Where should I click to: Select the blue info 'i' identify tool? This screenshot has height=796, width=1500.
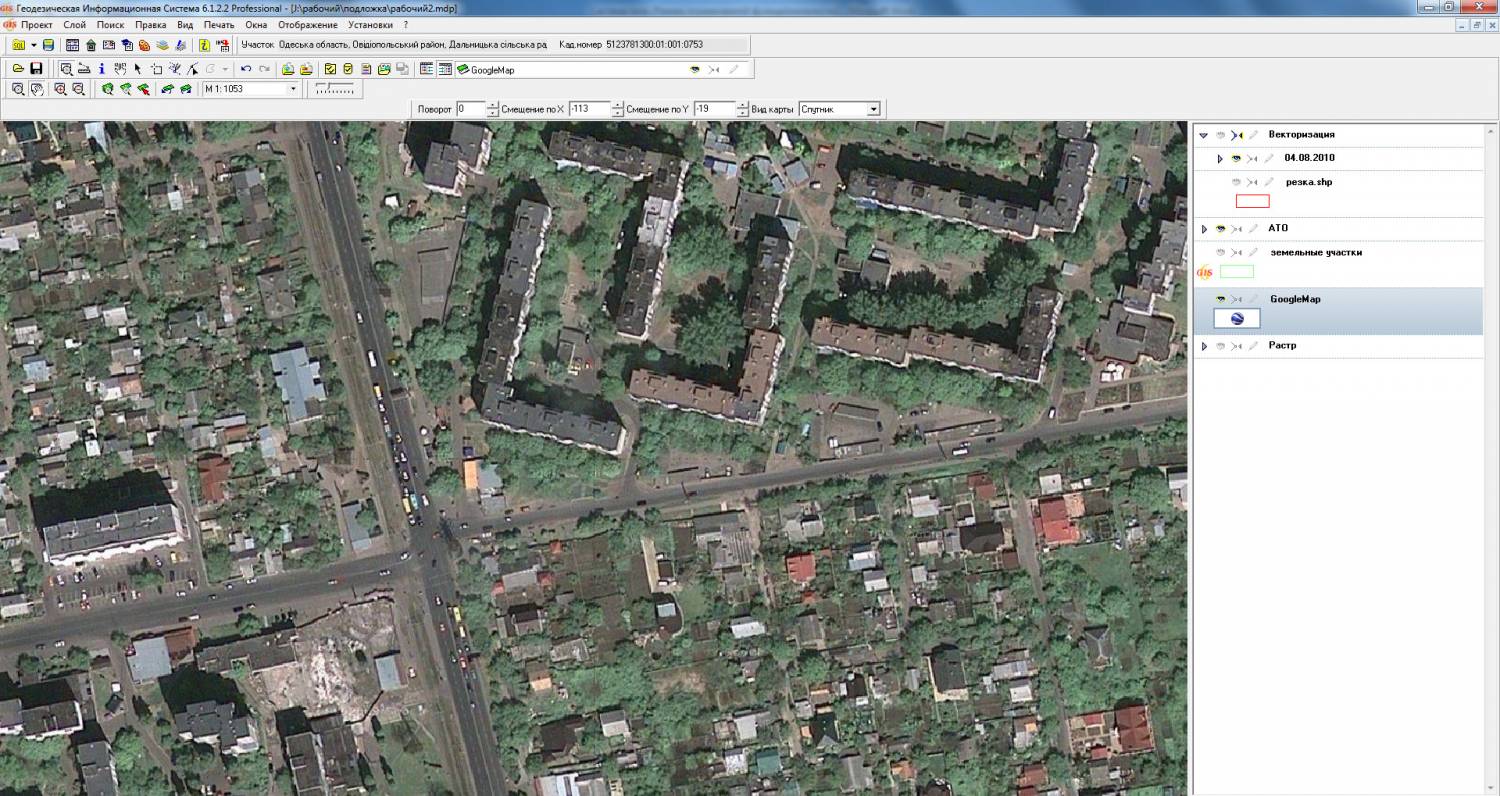coord(102,69)
